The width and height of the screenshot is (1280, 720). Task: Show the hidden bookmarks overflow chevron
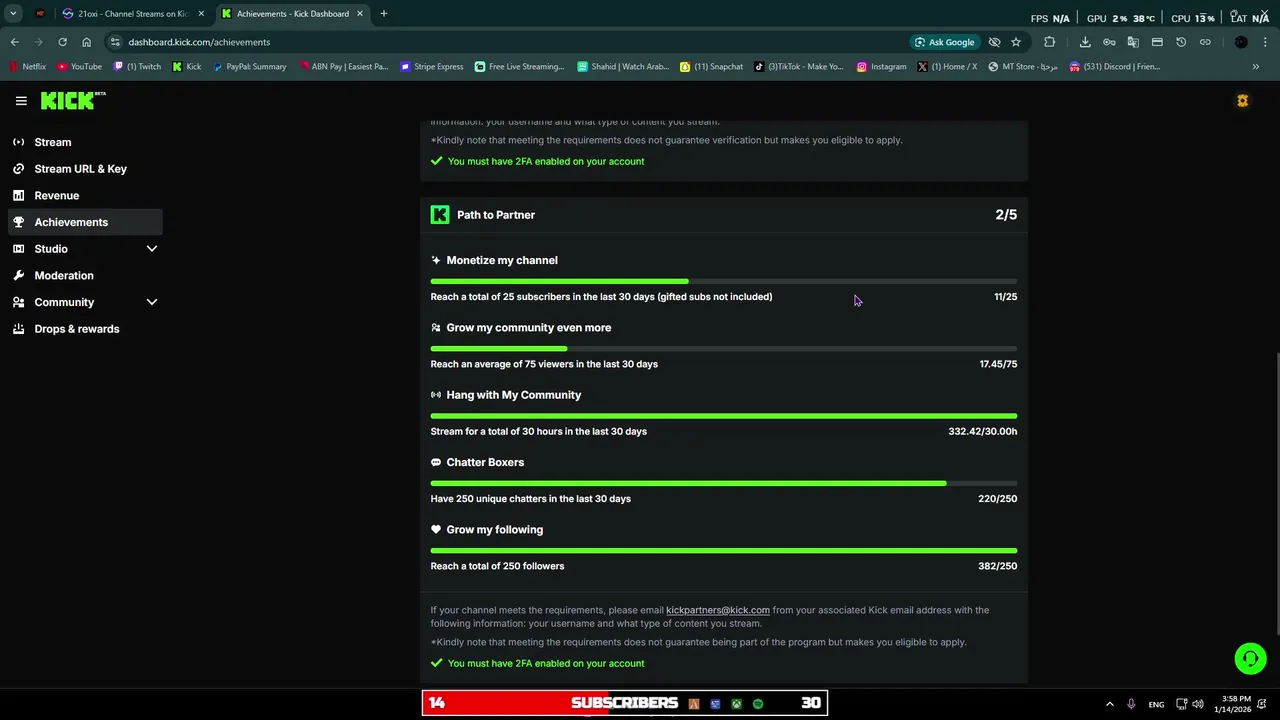click(1256, 67)
